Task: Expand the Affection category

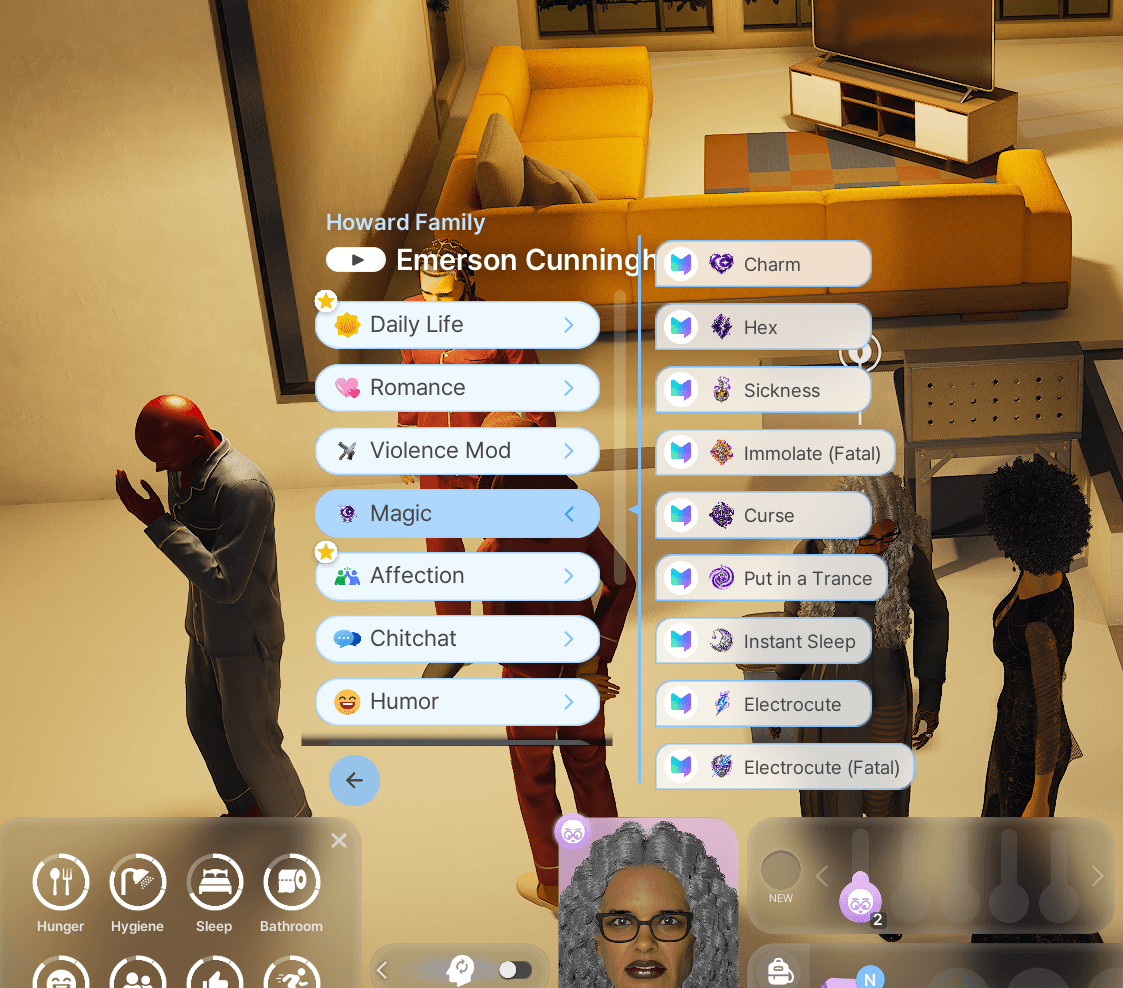Action: [457, 576]
